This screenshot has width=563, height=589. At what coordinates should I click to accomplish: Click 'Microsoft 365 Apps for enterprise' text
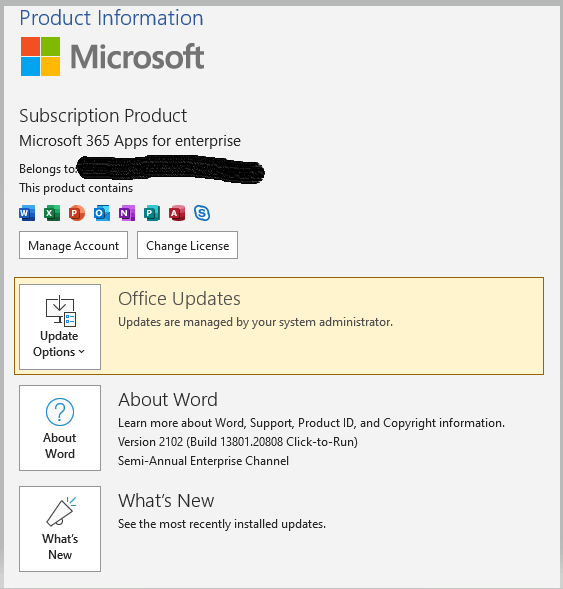(130, 141)
